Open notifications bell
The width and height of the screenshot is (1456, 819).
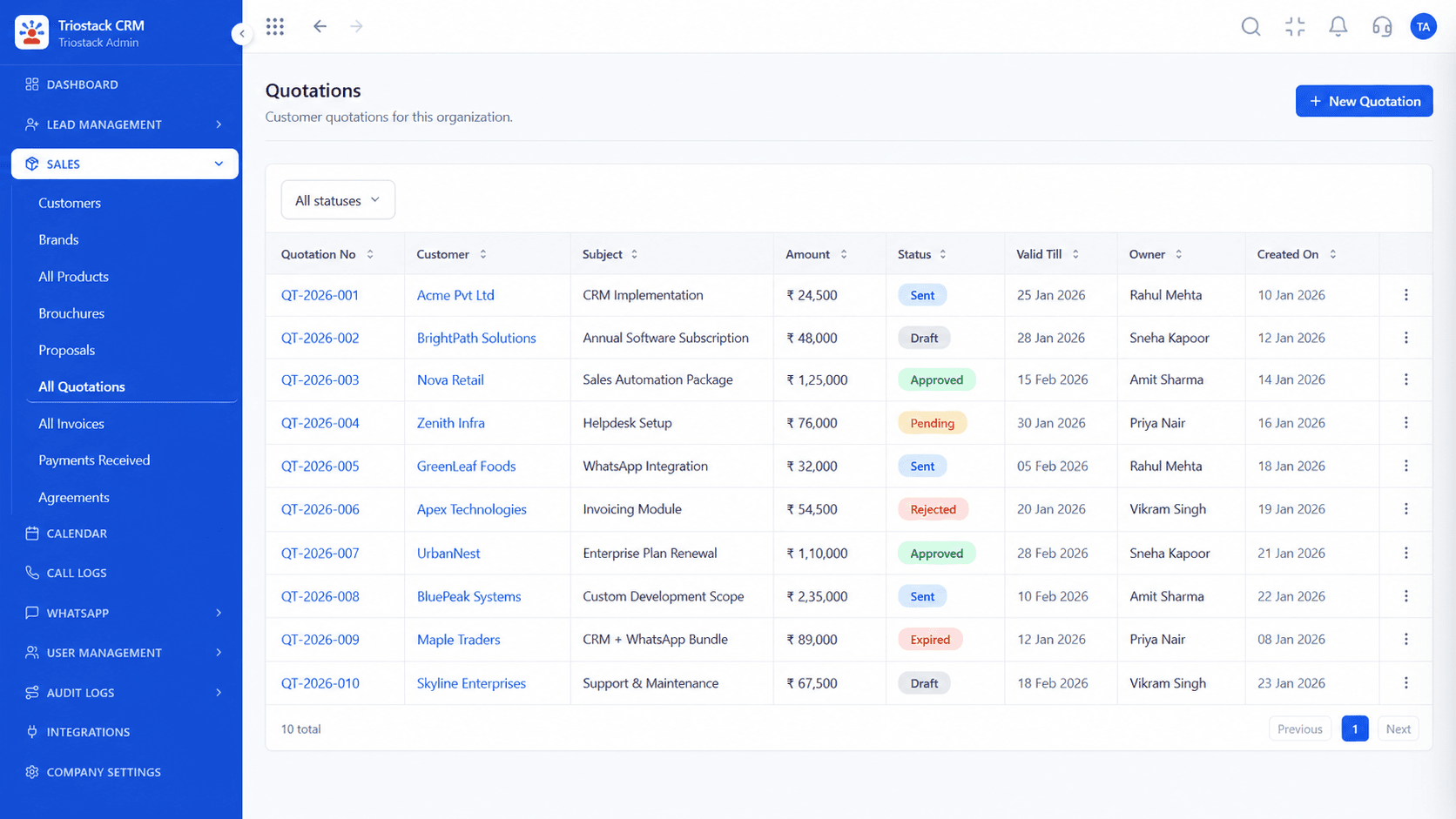(1338, 26)
